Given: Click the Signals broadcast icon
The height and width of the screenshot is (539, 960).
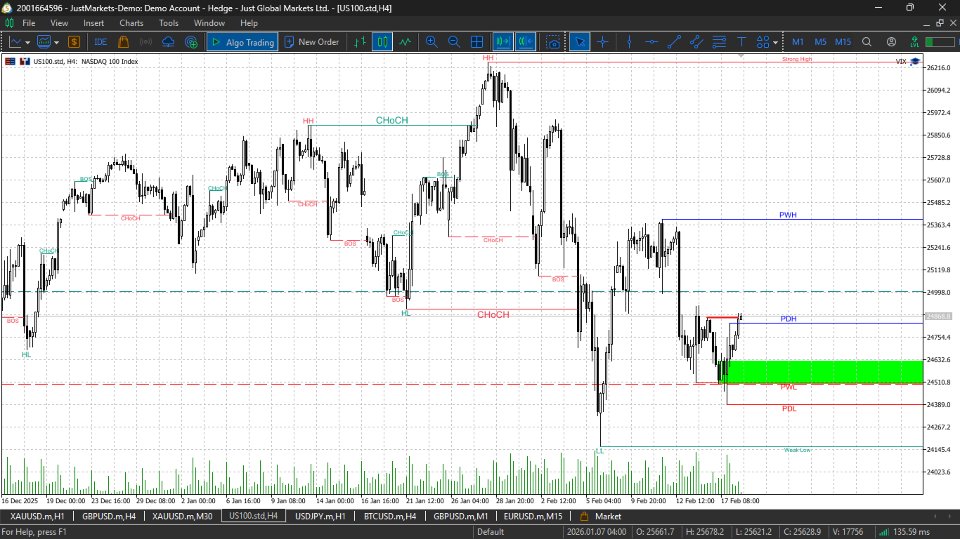Looking at the screenshot, I should coord(146,42).
